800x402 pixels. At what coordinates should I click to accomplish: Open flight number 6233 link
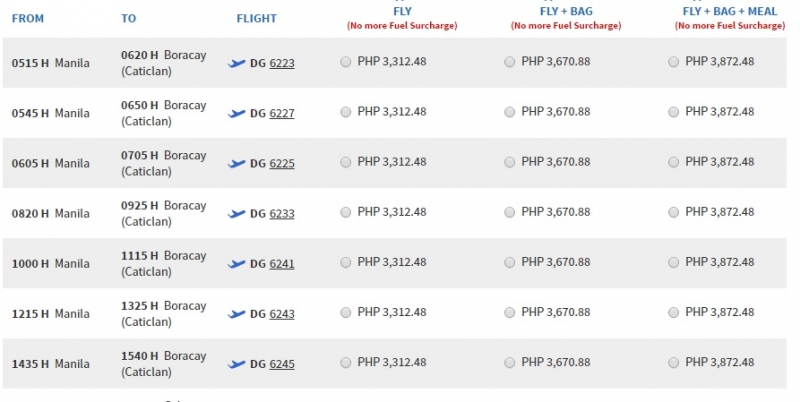(282, 214)
